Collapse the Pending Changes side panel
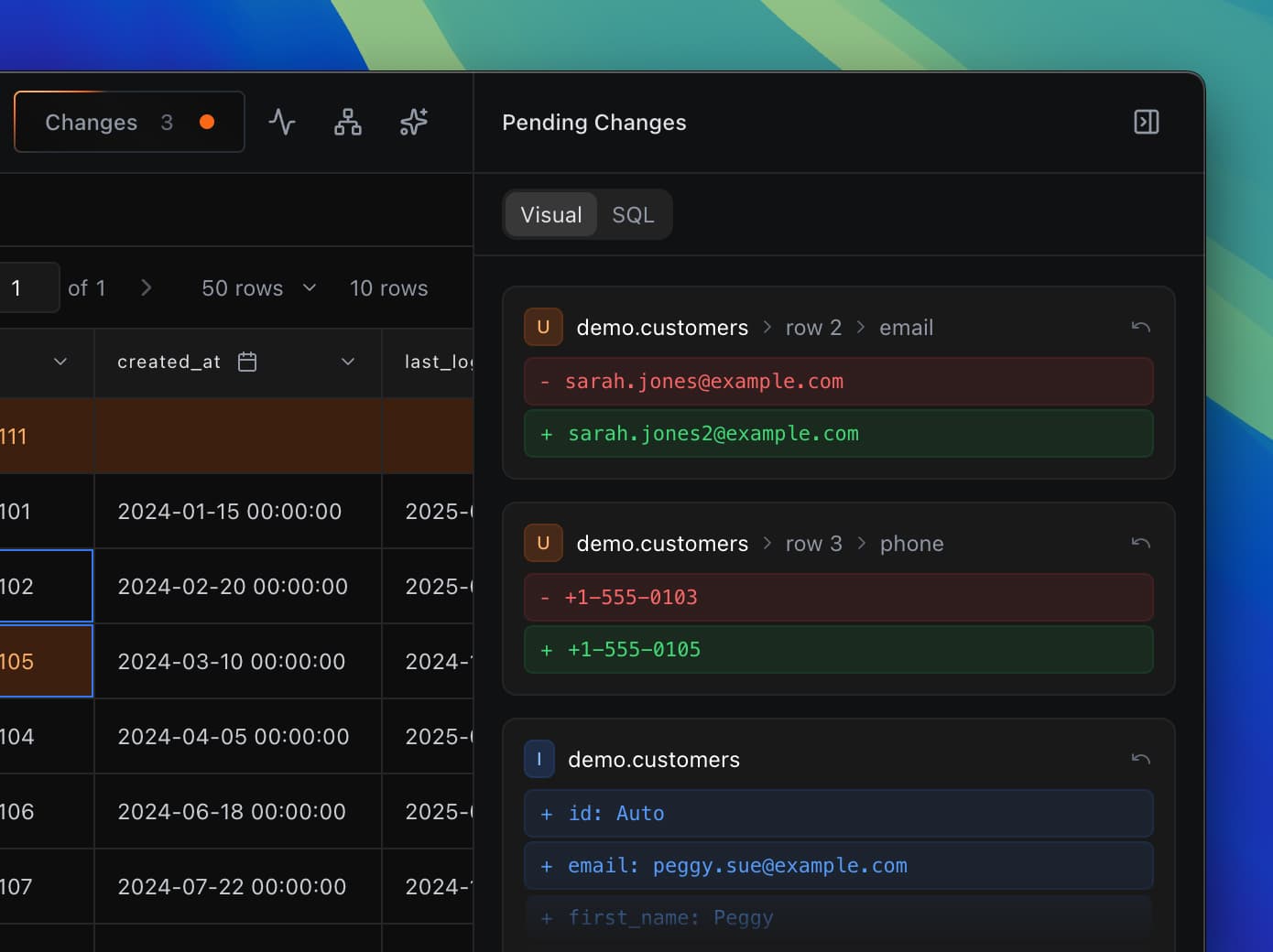 (x=1146, y=122)
